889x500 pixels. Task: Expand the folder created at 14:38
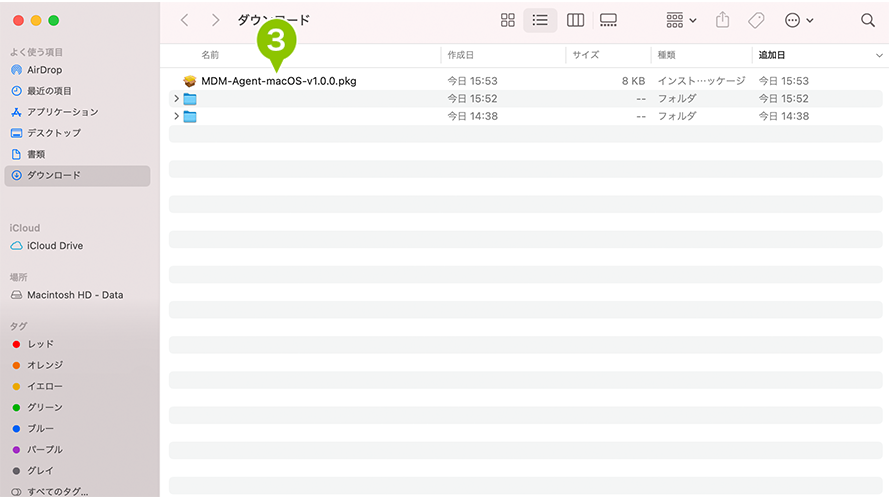tap(176, 116)
